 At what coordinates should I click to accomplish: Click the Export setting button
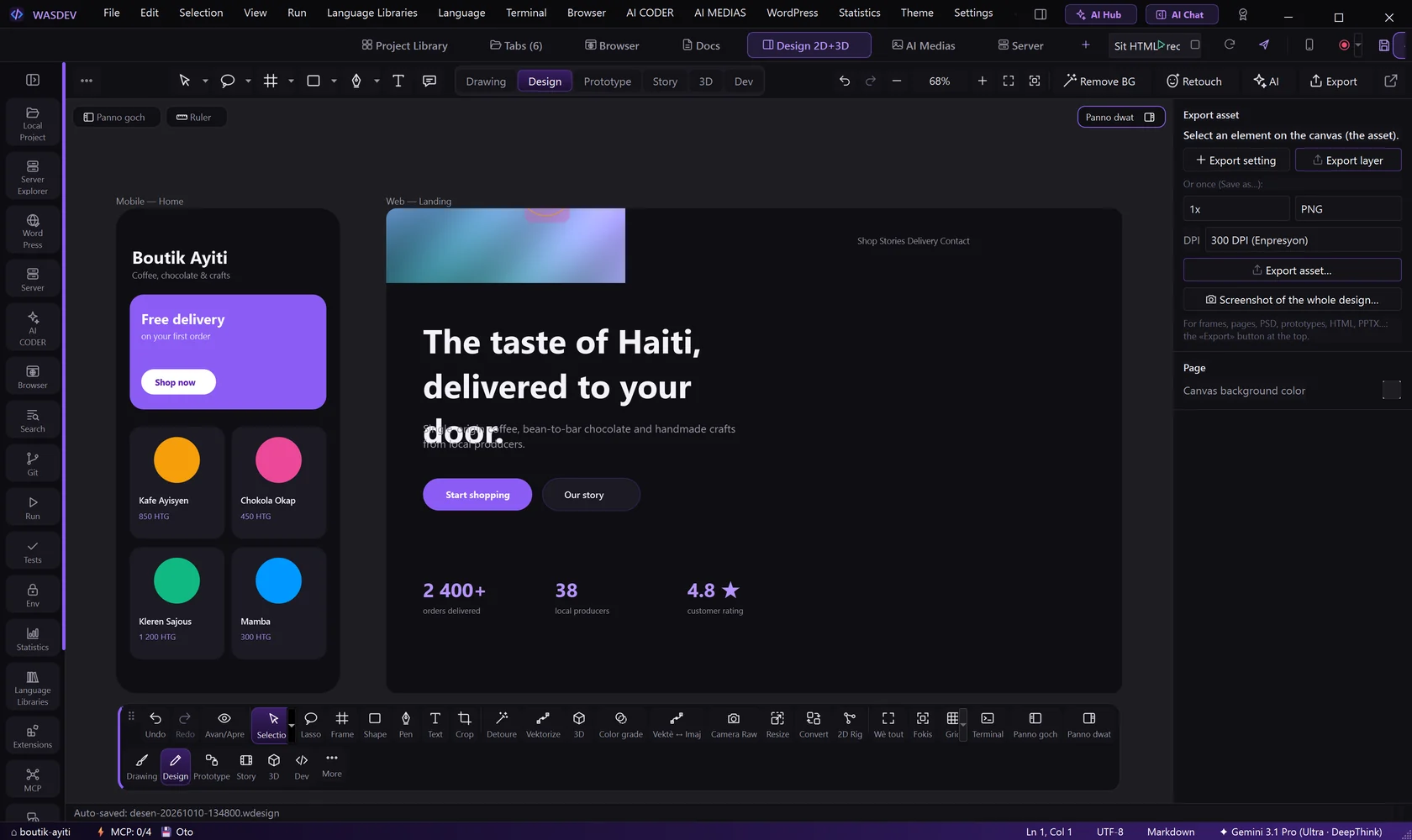tap(1236, 160)
